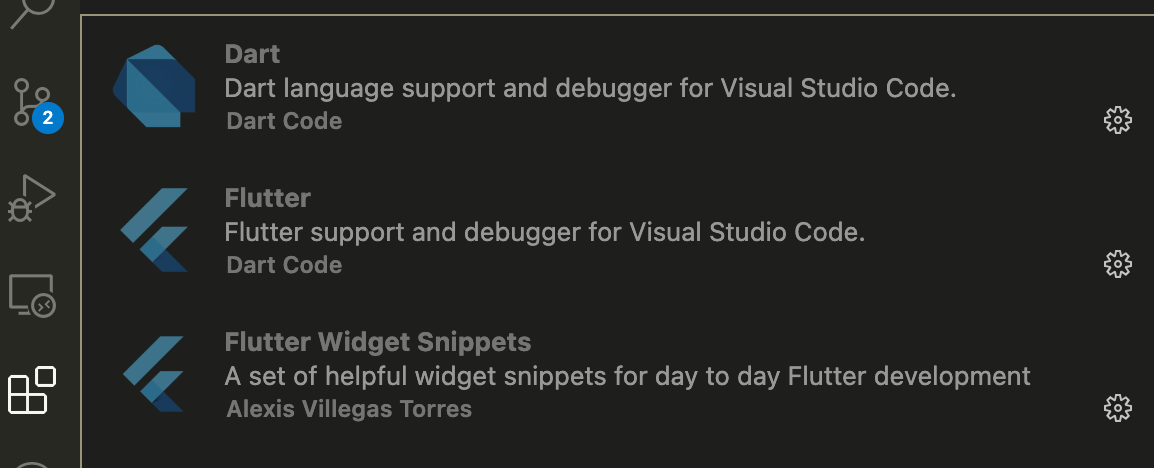The height and width of the screenshot is (468, 1154).
Task: Open Manage gear for Flutter Widget Snippets
Action: pyautogui.click(x=1117, y=408)
